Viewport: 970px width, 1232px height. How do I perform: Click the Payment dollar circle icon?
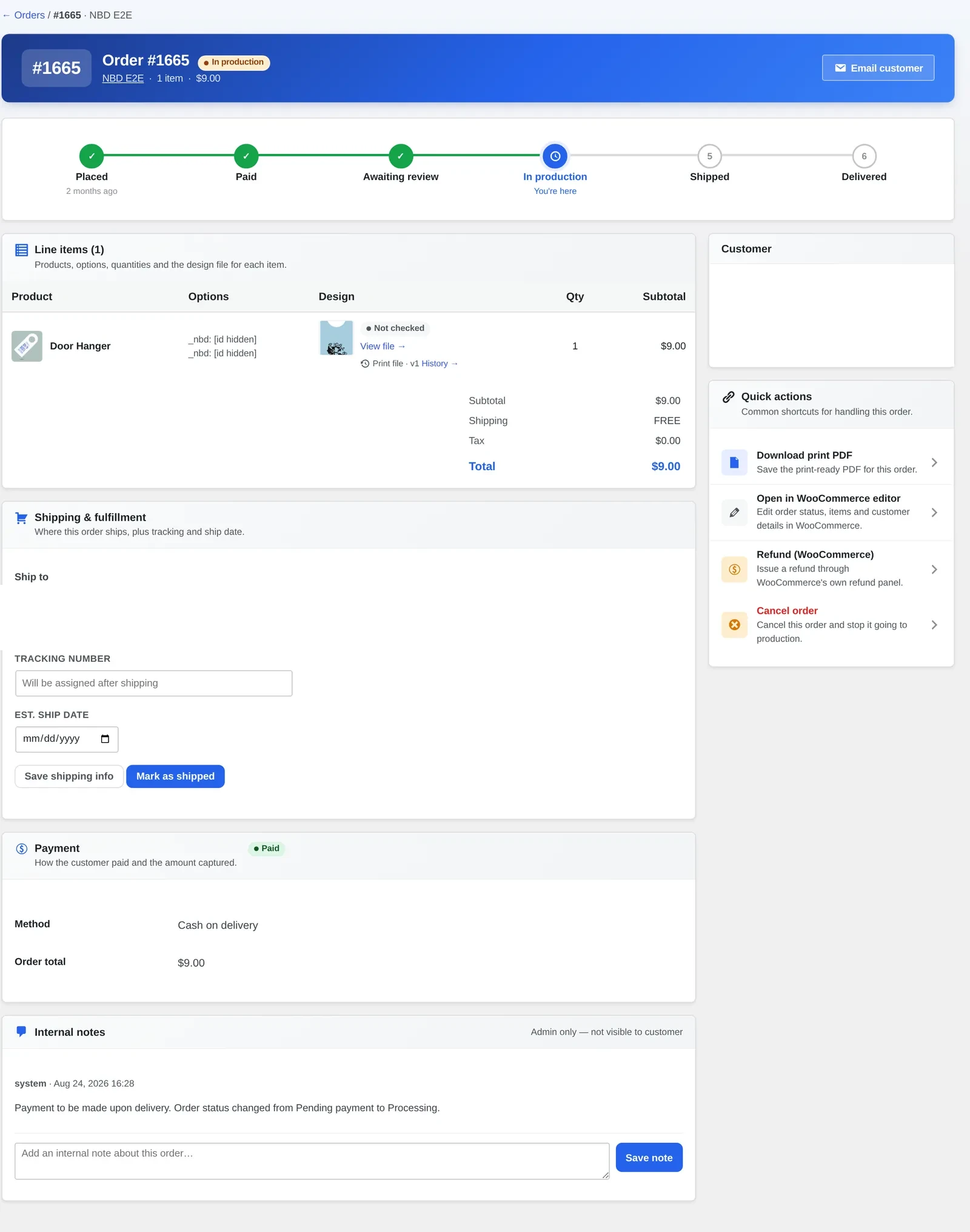pyautogui.click(x=21, y=848)
